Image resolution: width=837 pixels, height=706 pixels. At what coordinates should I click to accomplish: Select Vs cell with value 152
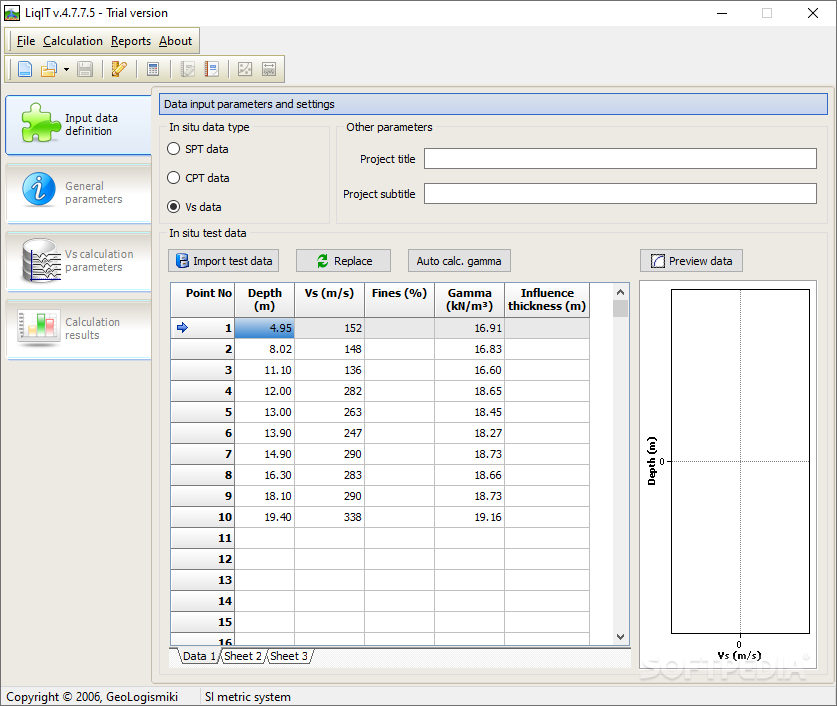(x=329, y=328)
